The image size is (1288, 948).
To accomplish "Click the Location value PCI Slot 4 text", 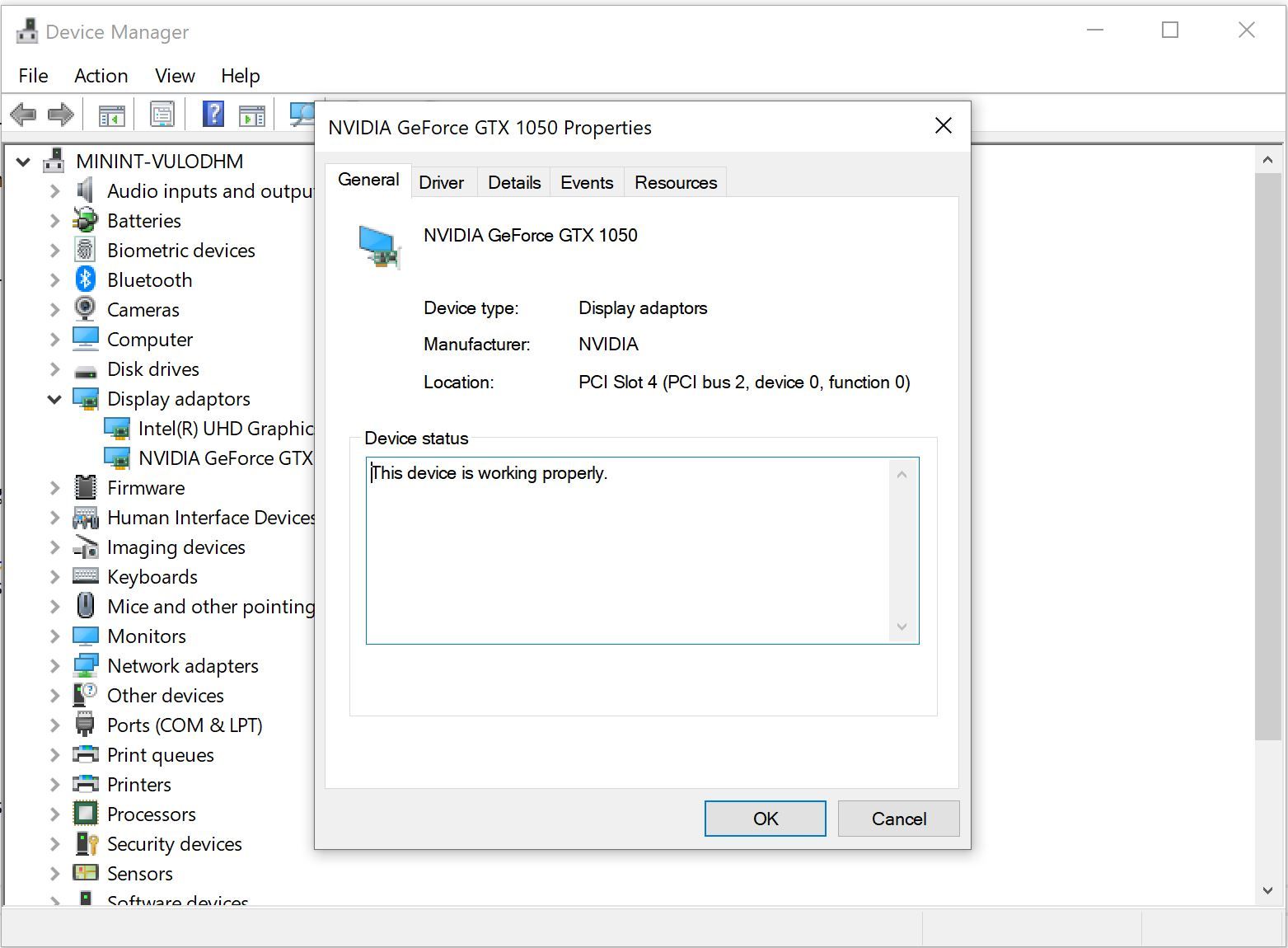I will pyautogui.click(x=744, y=382).
